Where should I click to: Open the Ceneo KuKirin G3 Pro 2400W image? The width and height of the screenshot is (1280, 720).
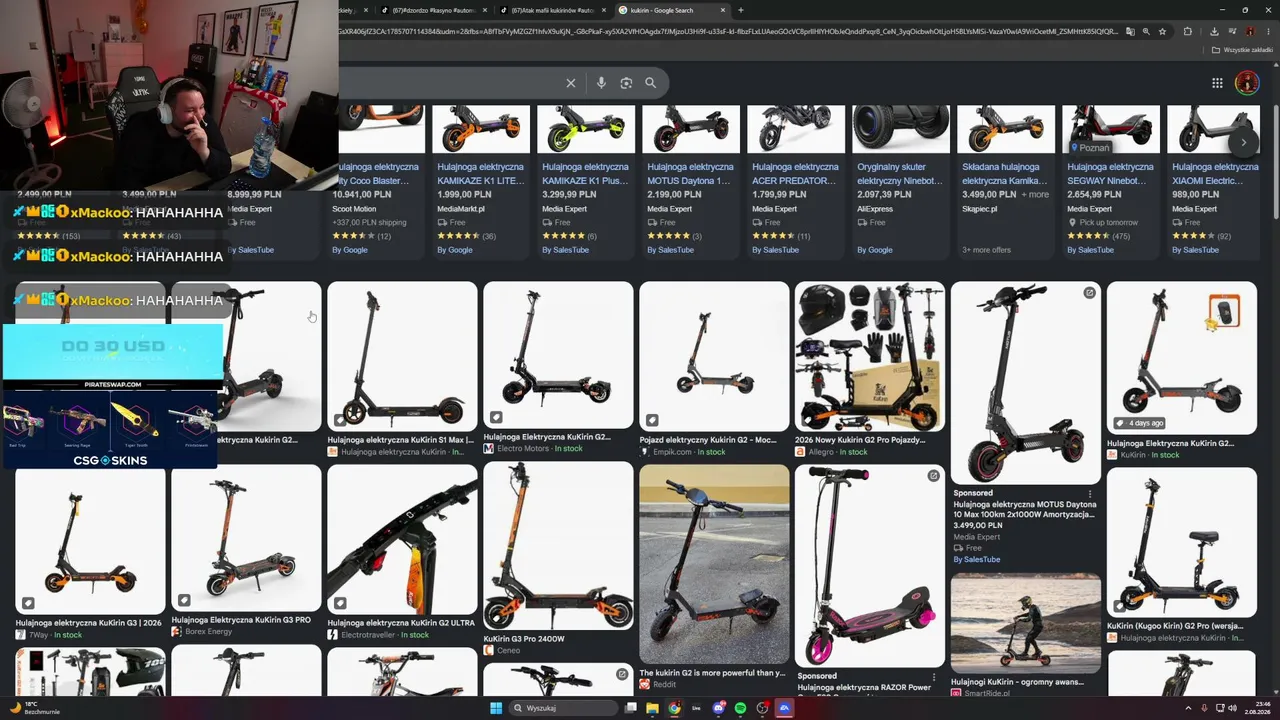(x=558, y=545)
